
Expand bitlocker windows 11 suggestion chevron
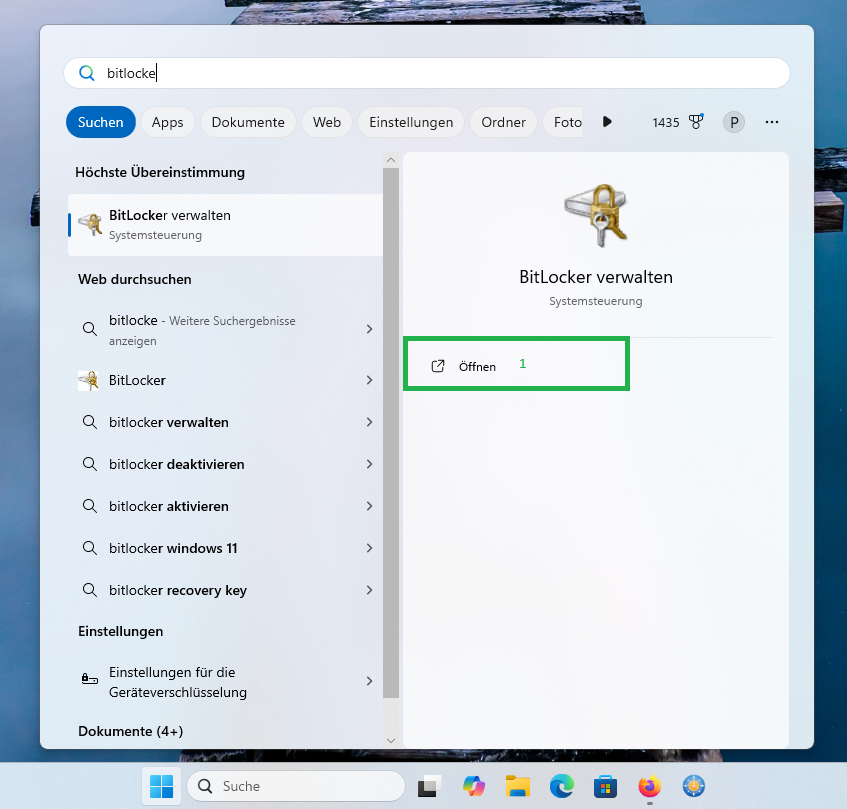(369, 548)
